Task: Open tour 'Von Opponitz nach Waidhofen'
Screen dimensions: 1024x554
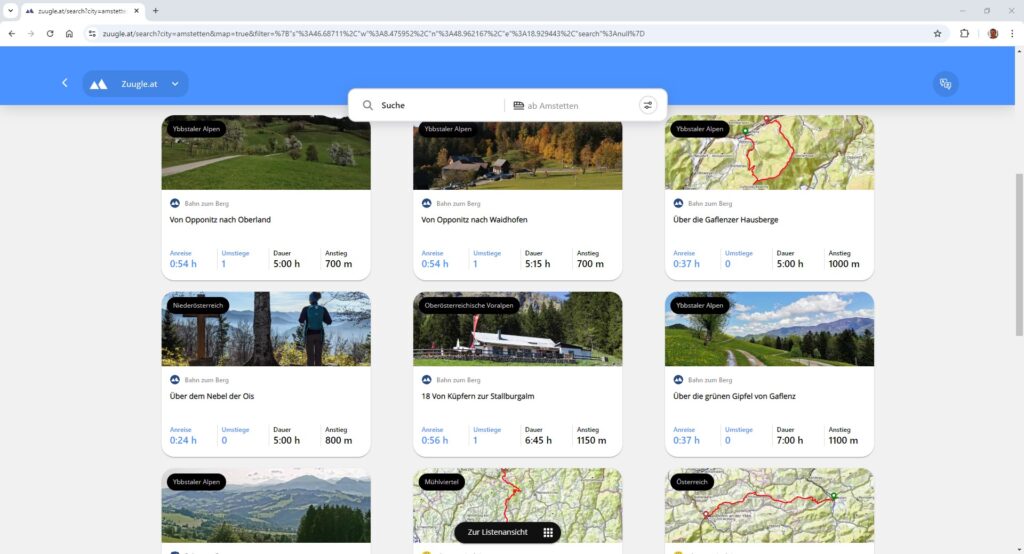Action: click(474, 220)
